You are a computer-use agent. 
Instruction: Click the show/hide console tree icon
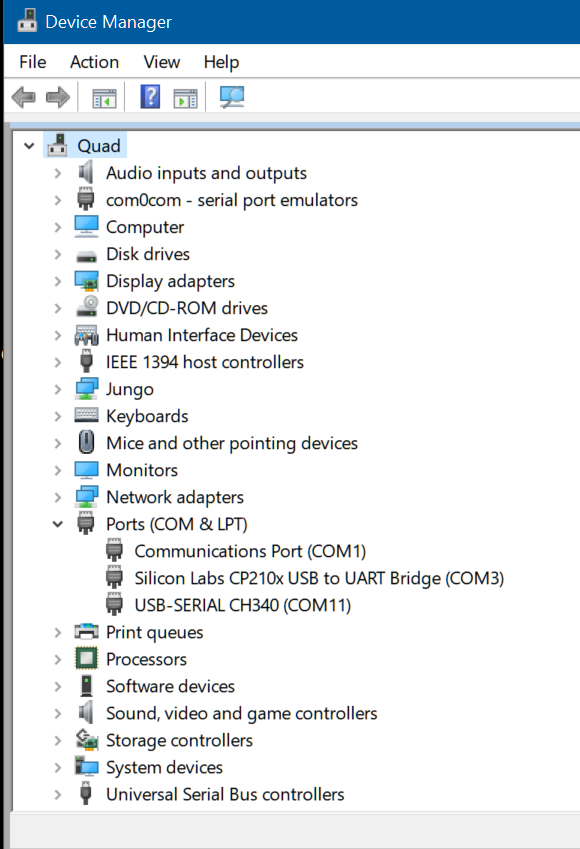[104, 98]
